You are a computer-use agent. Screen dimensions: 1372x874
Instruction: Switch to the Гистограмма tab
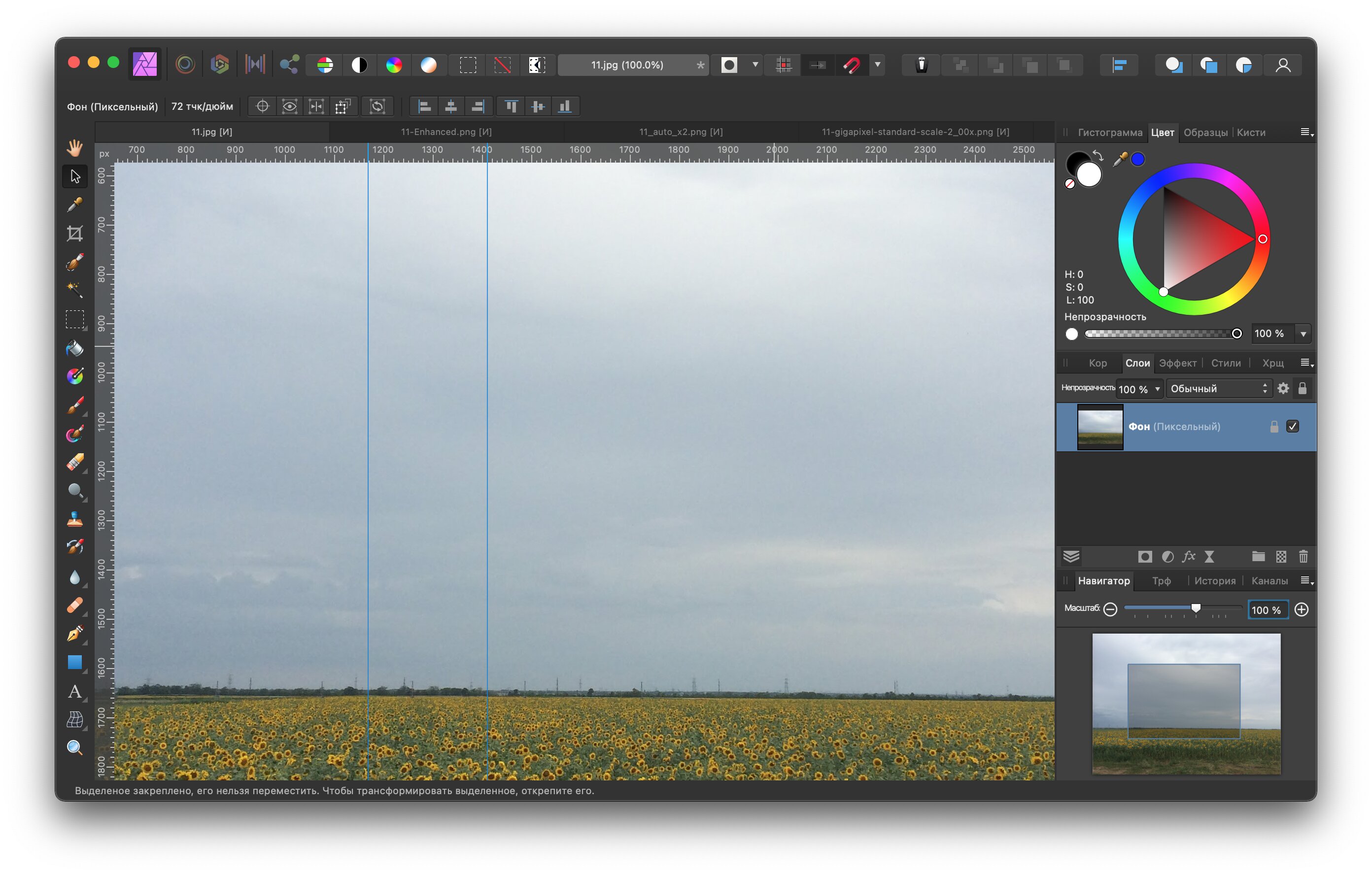pos(1109,132)
